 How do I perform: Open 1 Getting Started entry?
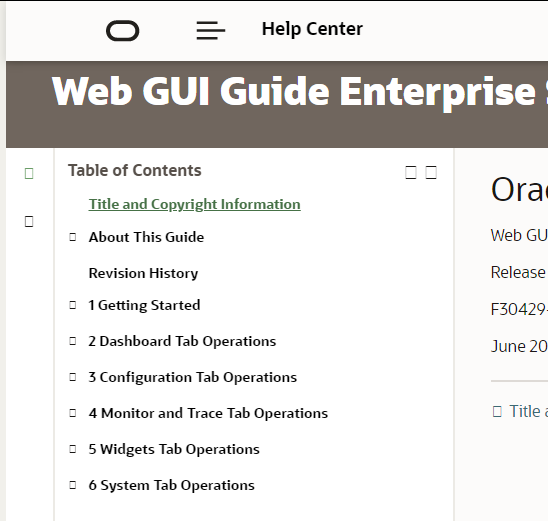tap(144, 305)
